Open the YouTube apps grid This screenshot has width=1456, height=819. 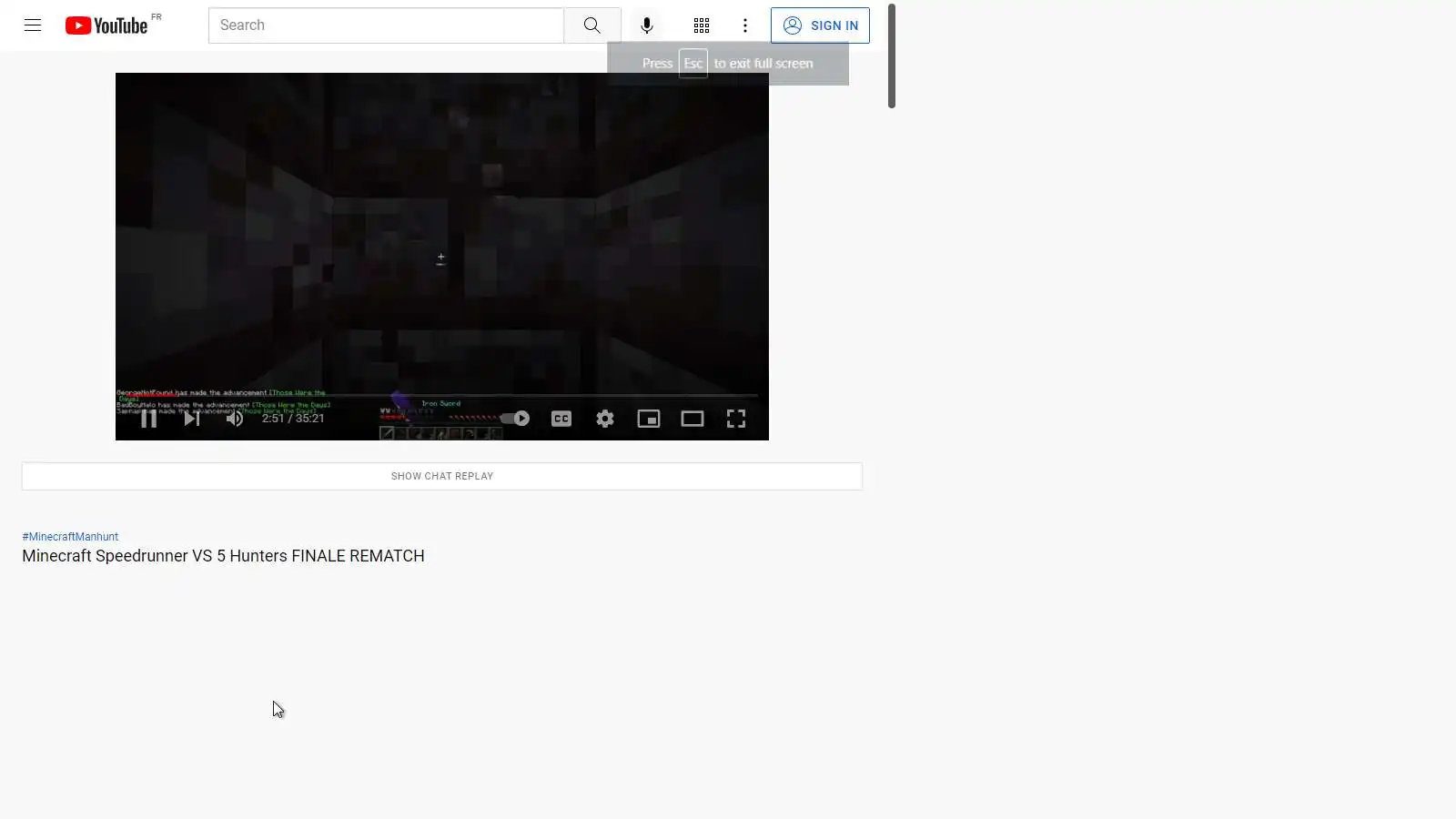pyautogui.click(x=702, y=25)
